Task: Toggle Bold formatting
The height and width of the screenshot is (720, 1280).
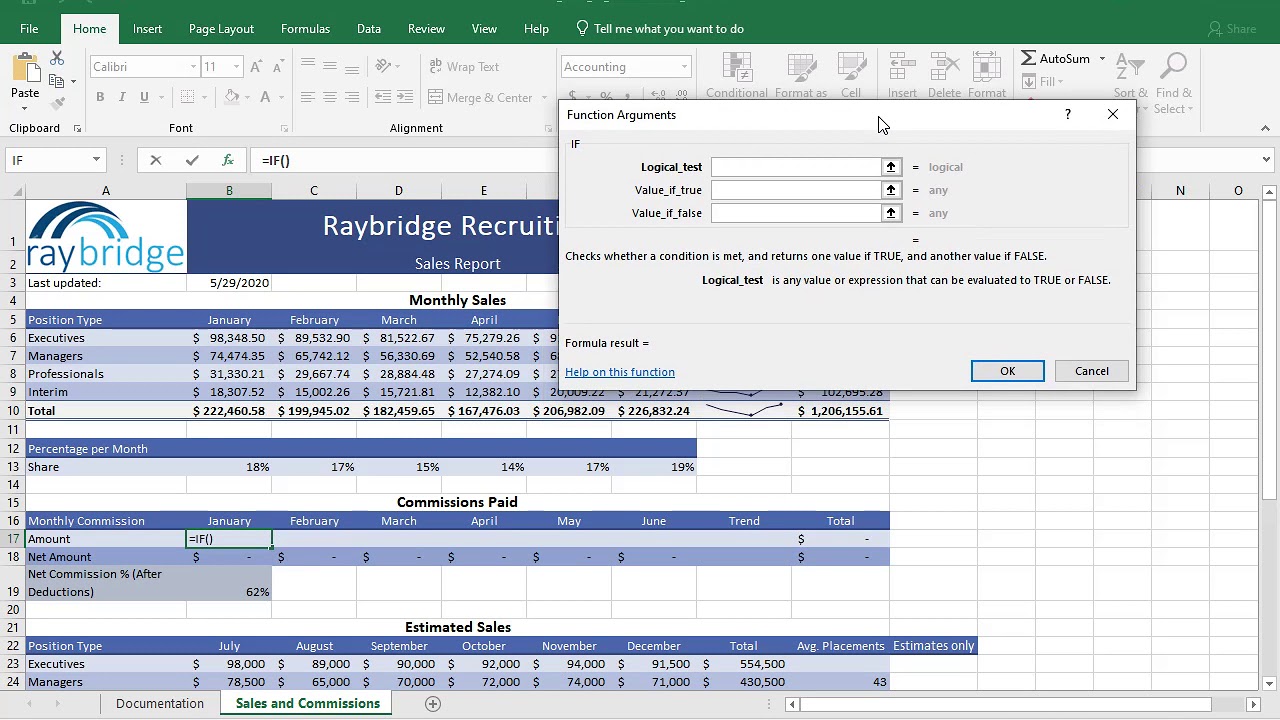Action: click(100, 97)
